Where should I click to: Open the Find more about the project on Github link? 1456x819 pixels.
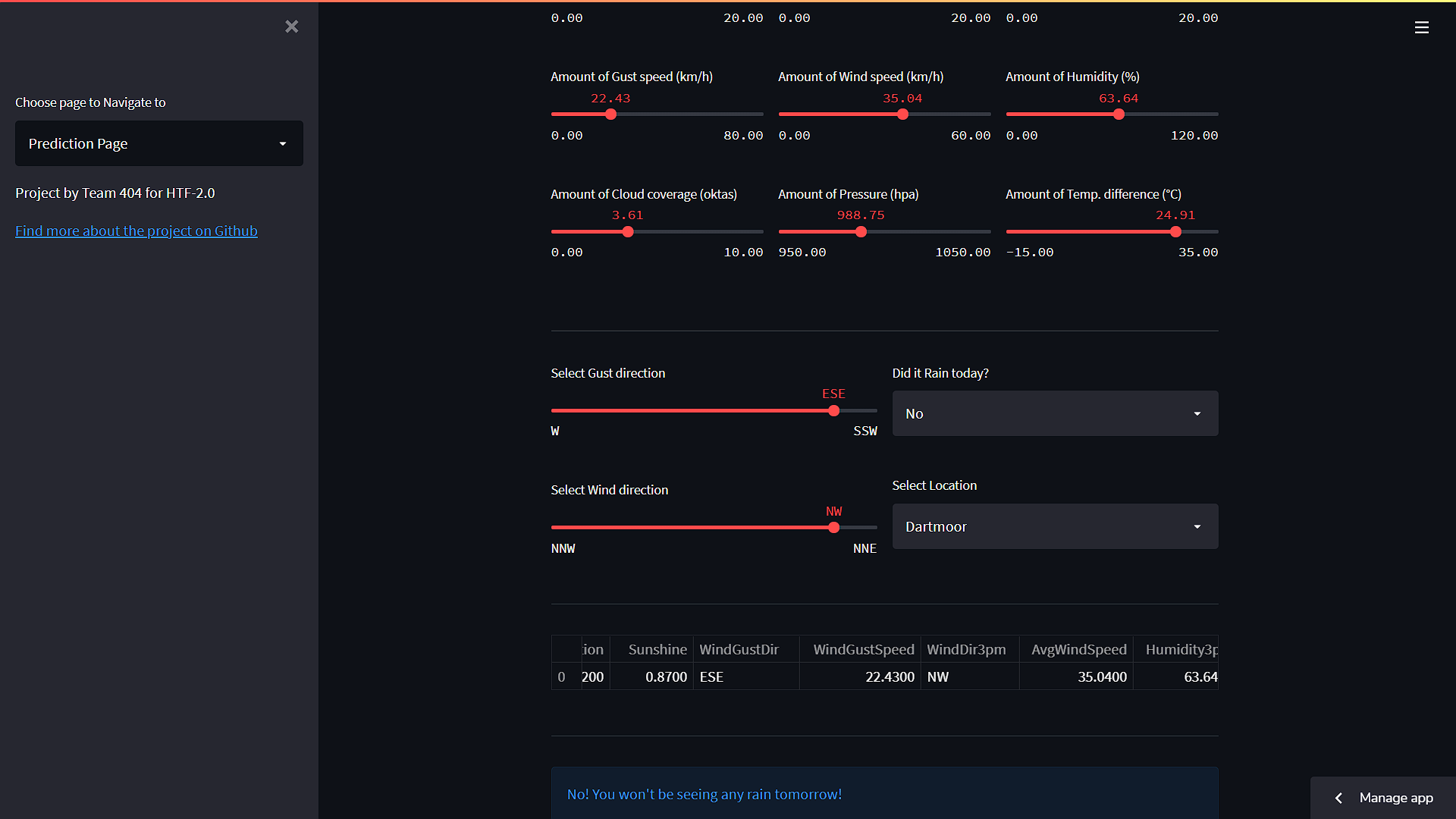coord(136,231)
